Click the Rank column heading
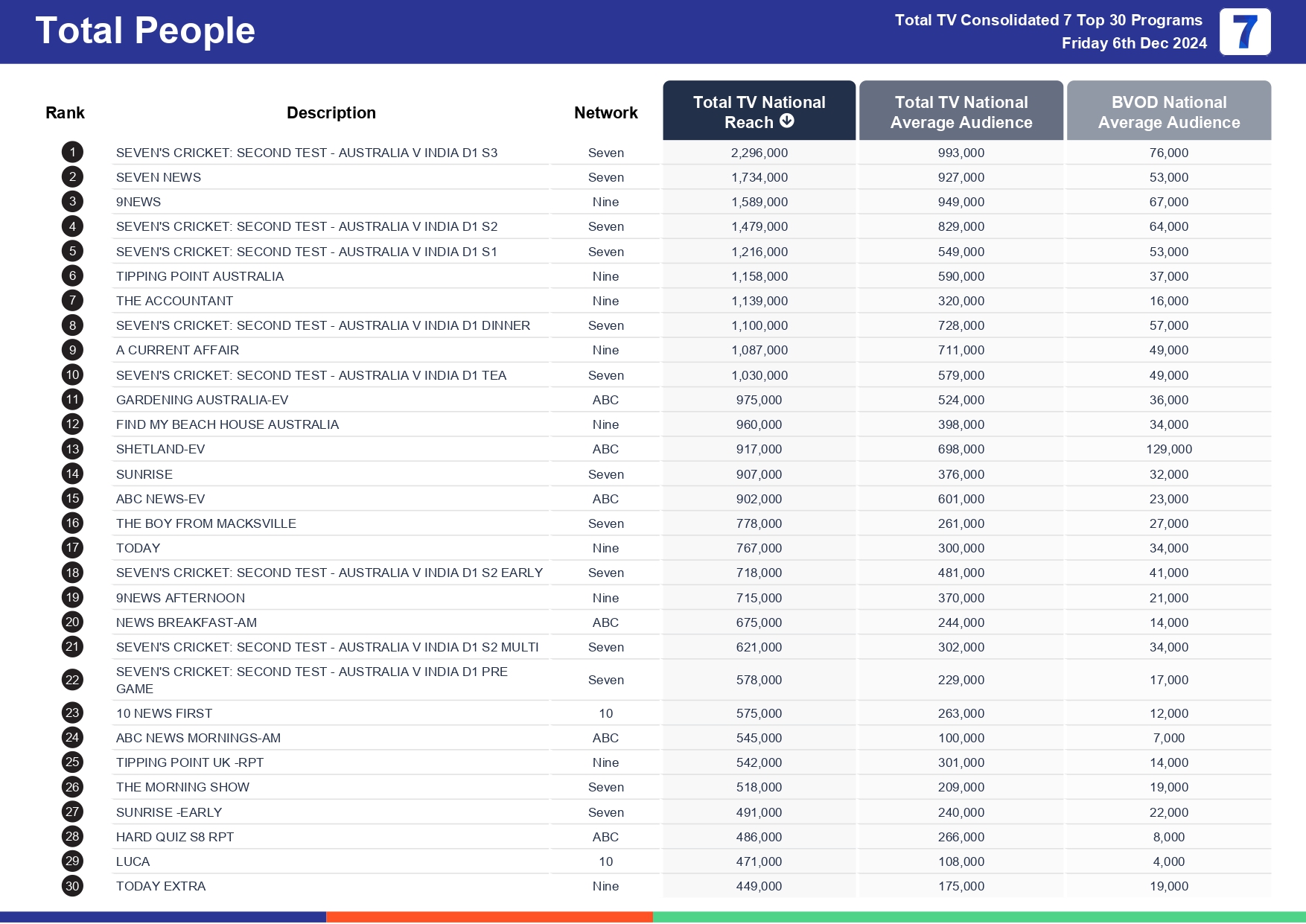 coord(65,112)
